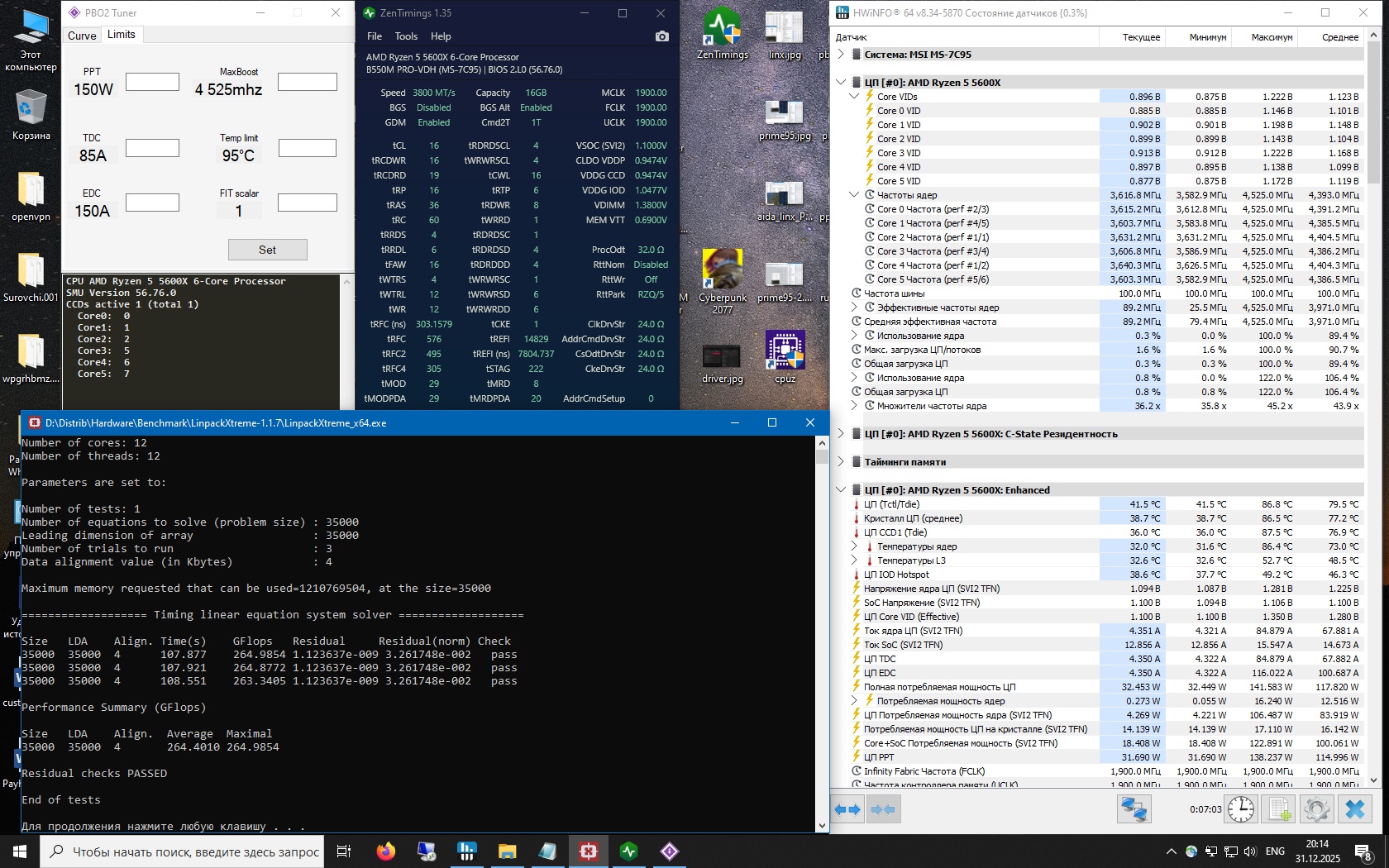The image size is (1389, 868).
Task: Expand the Тайминги памяти sensor group
Action: click(x=841, y=462)
